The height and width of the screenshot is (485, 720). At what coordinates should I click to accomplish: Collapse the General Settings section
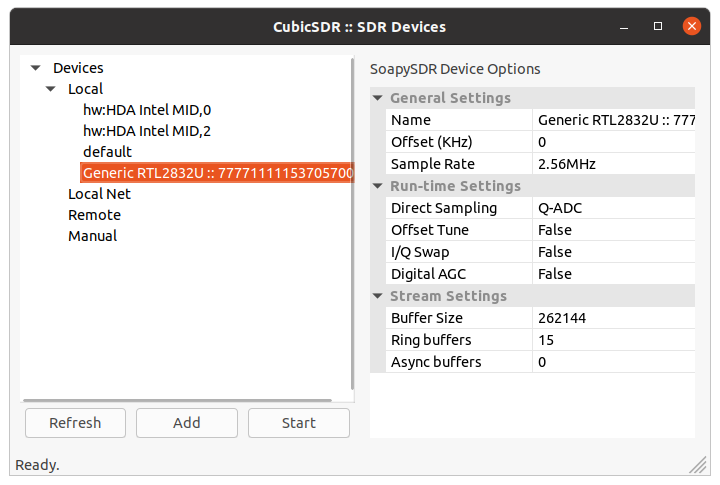coord(377,98)
